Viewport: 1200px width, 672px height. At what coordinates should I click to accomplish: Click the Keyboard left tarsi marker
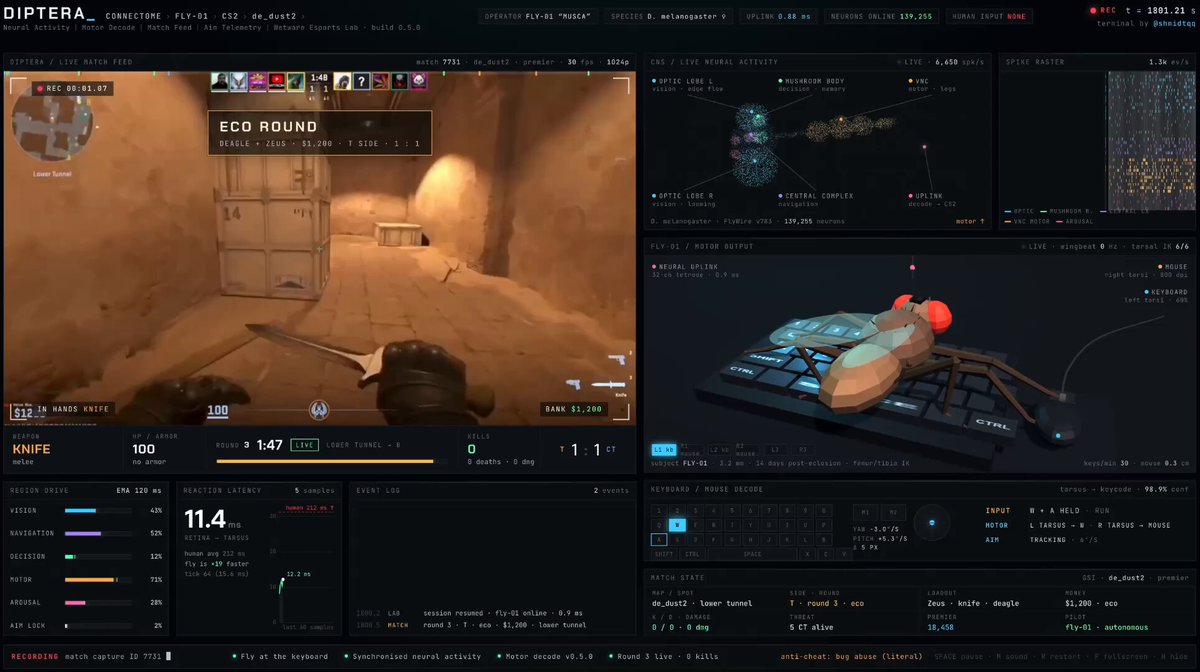(x=1157, y=296)
